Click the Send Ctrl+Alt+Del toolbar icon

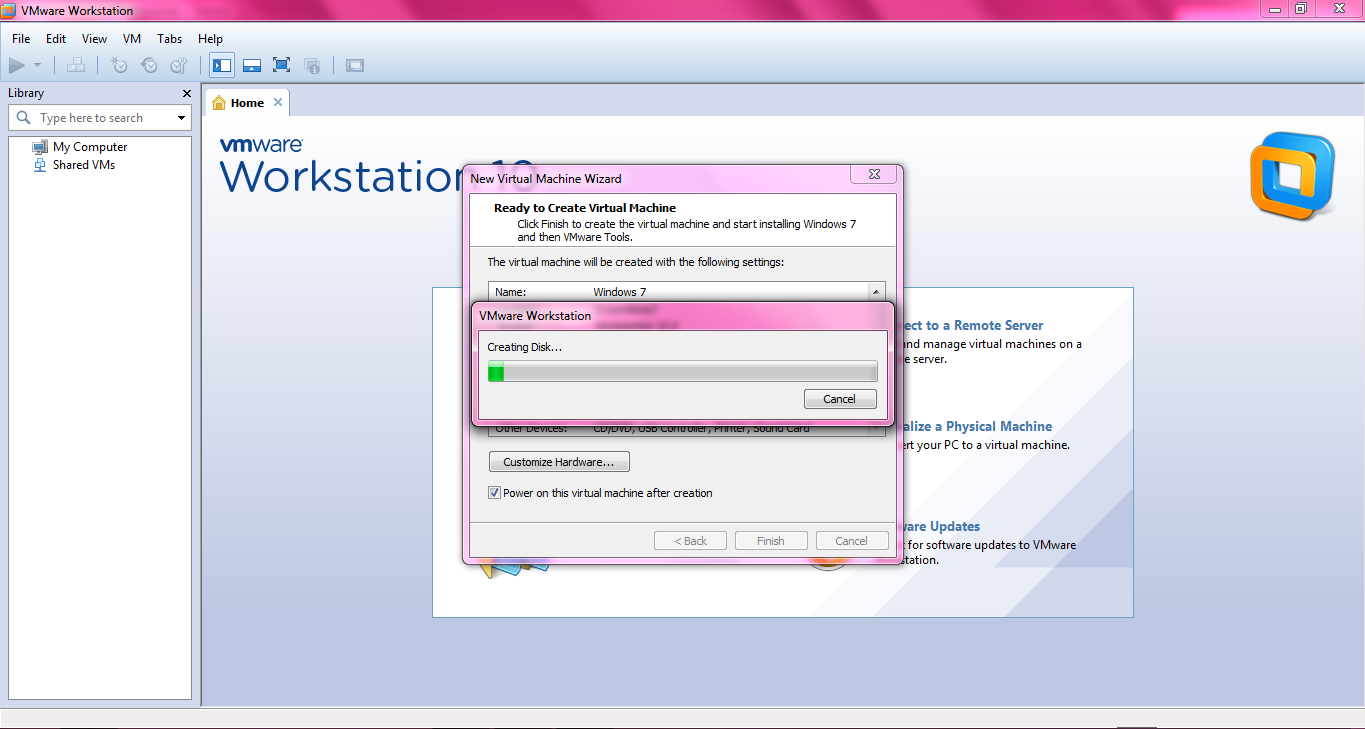tap(76, 65)
